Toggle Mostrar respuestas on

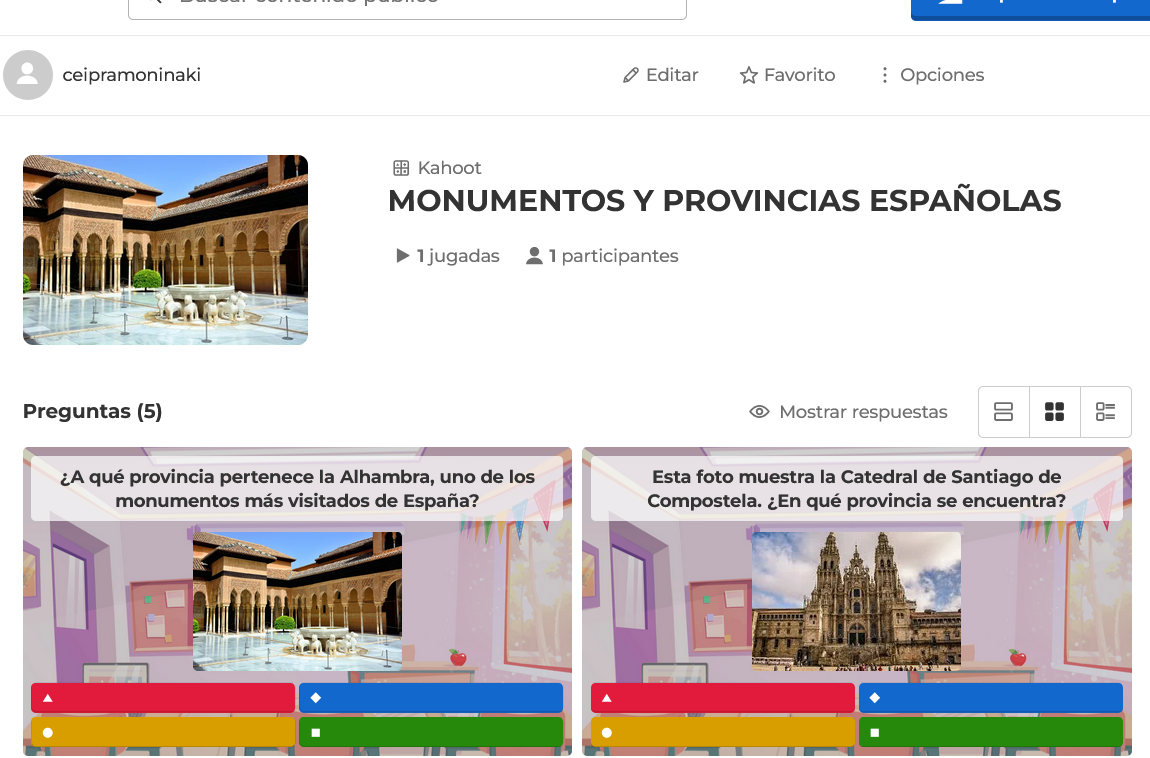pos(862,411)
